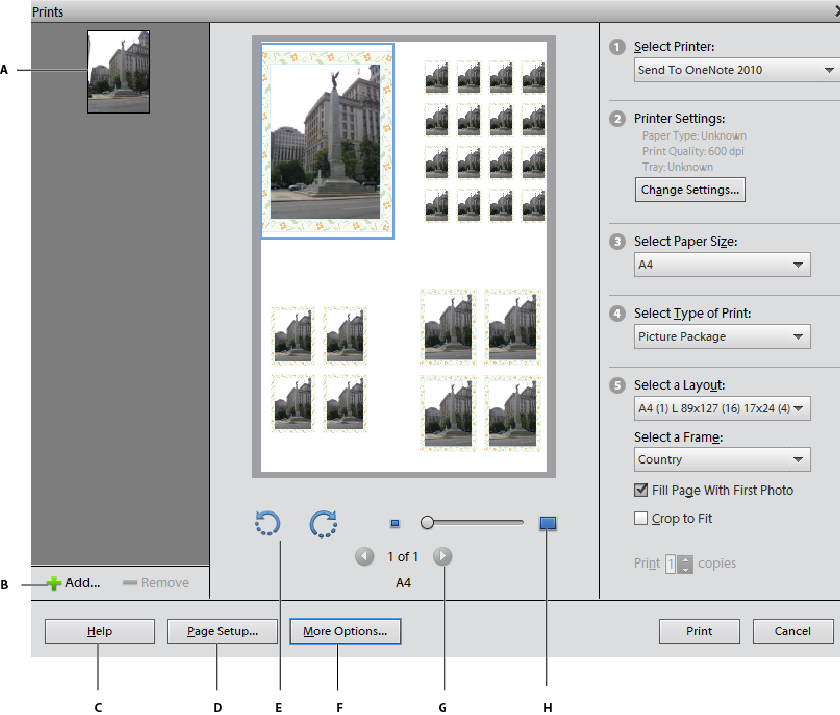
Task: Change the Country frame dropdown
Action: [x=722, y=459]
